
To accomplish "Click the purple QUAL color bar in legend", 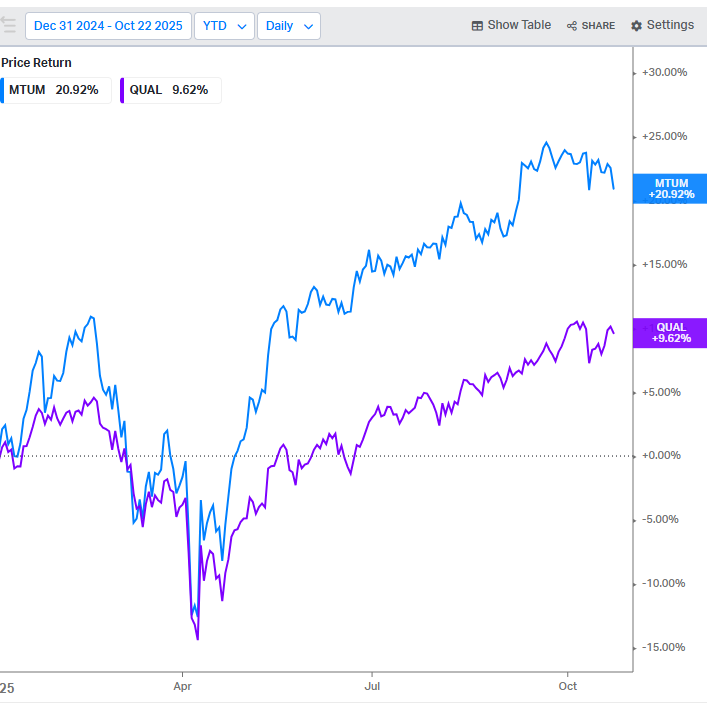I will click(122, 90).
